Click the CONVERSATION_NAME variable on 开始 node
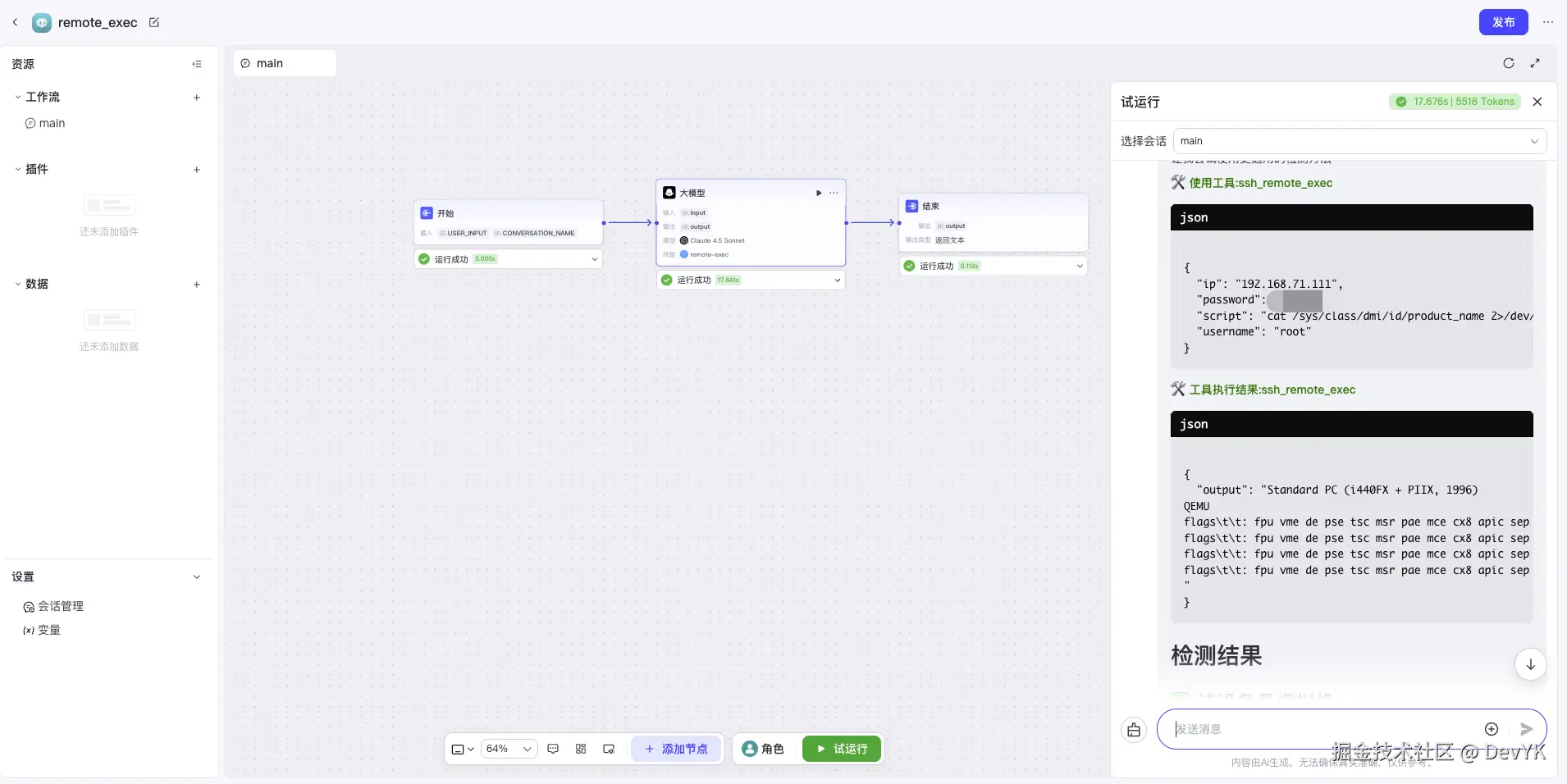Viewport: 1567px width, 784px height. (x=534, y=234)
